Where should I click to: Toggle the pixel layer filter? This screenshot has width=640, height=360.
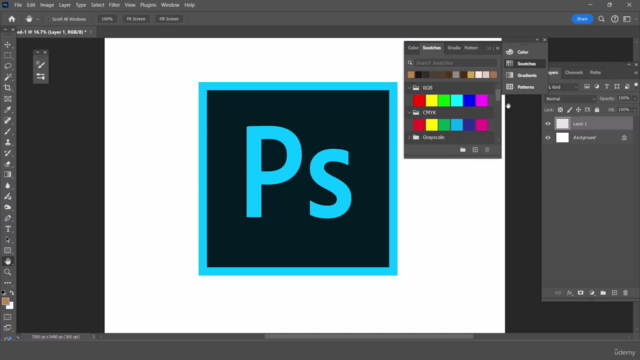[587, 87]
